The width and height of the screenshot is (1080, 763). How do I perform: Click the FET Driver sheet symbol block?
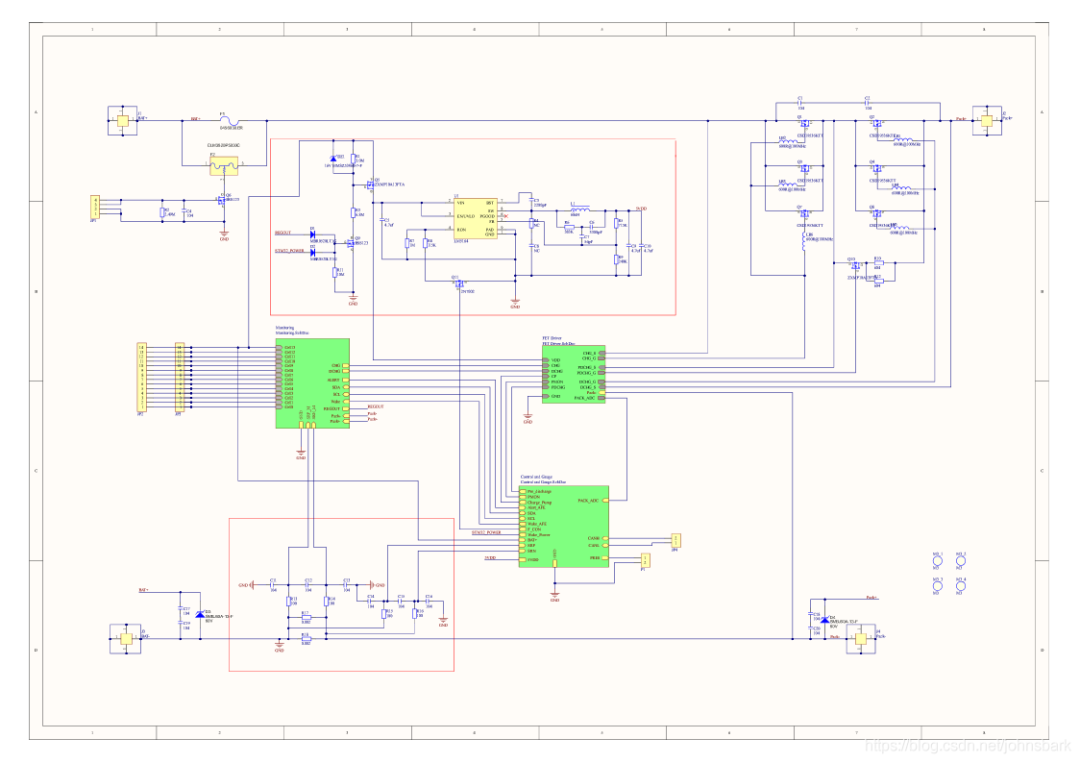pos(574,374)
